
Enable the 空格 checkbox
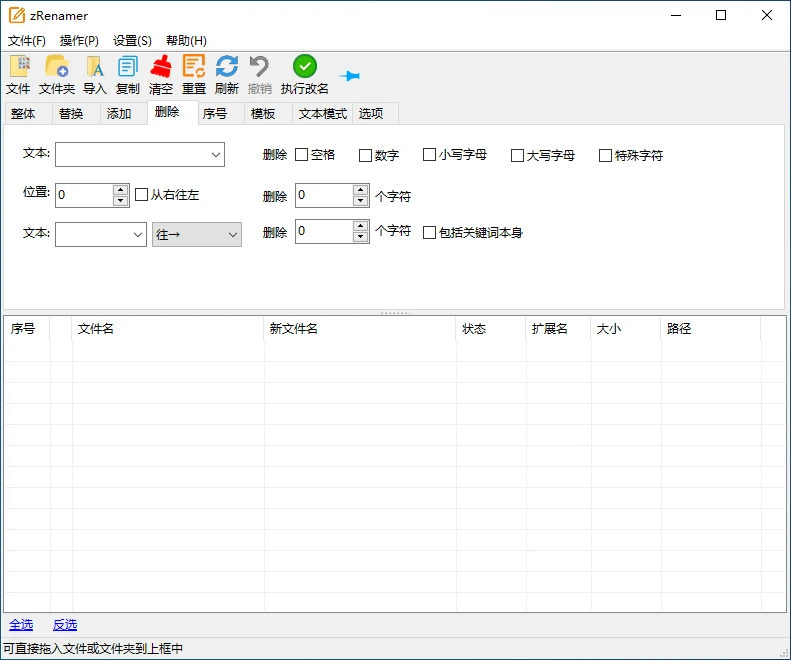(302, 155)
